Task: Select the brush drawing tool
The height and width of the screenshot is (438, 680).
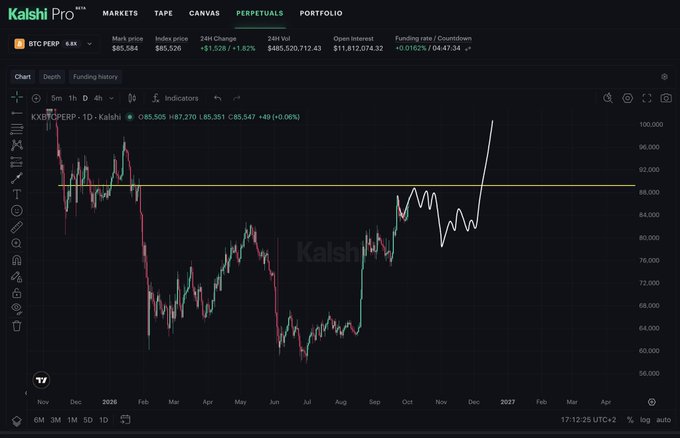Action: pos(17,178)
